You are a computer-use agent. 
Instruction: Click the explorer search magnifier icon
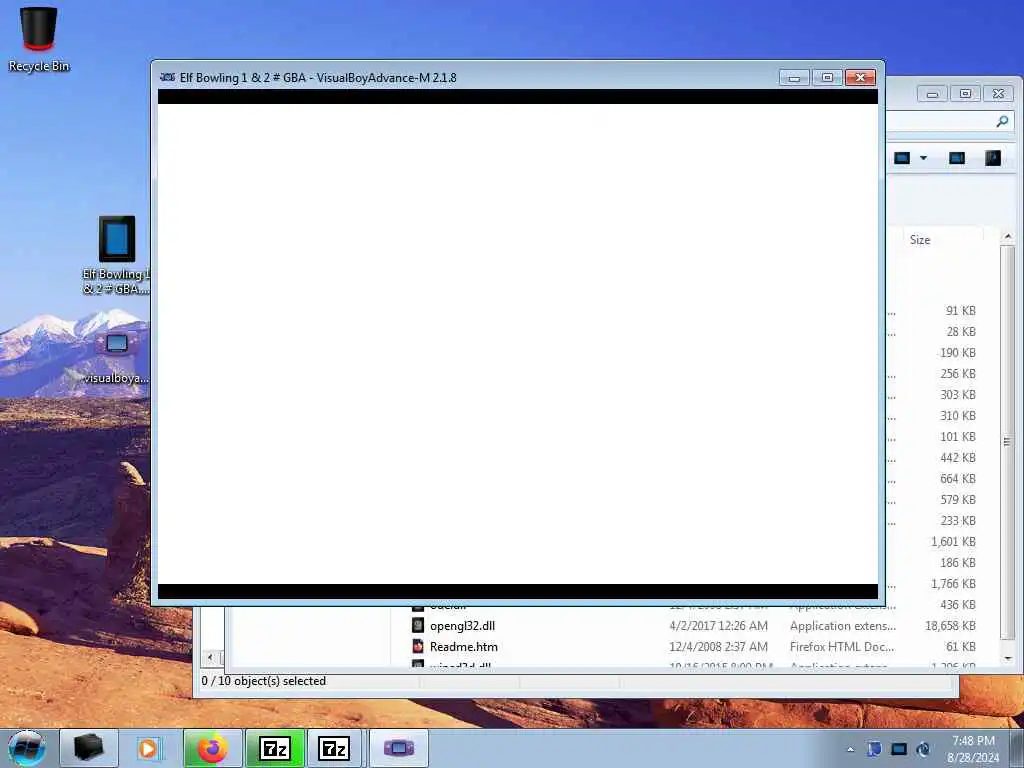[x=1002, y=121]
